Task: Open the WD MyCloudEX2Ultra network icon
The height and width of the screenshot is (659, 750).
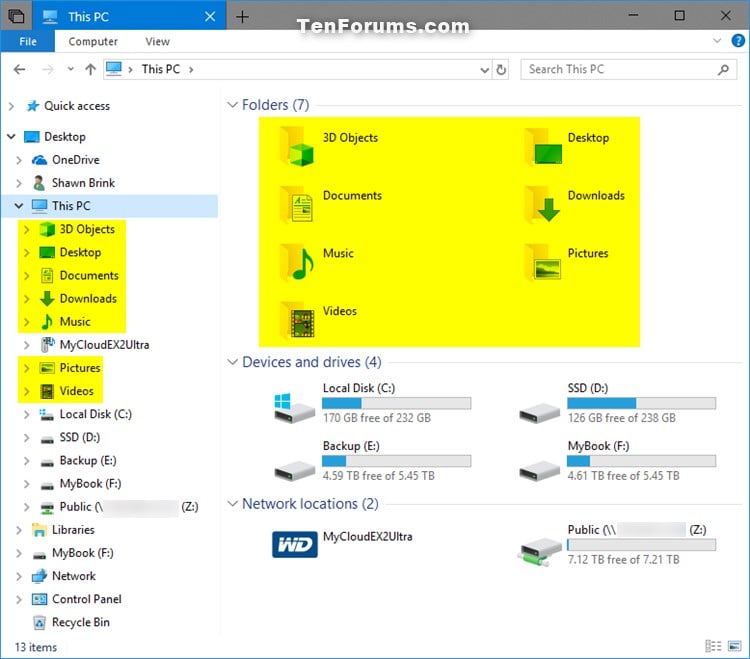Action: tap(295, 544)
